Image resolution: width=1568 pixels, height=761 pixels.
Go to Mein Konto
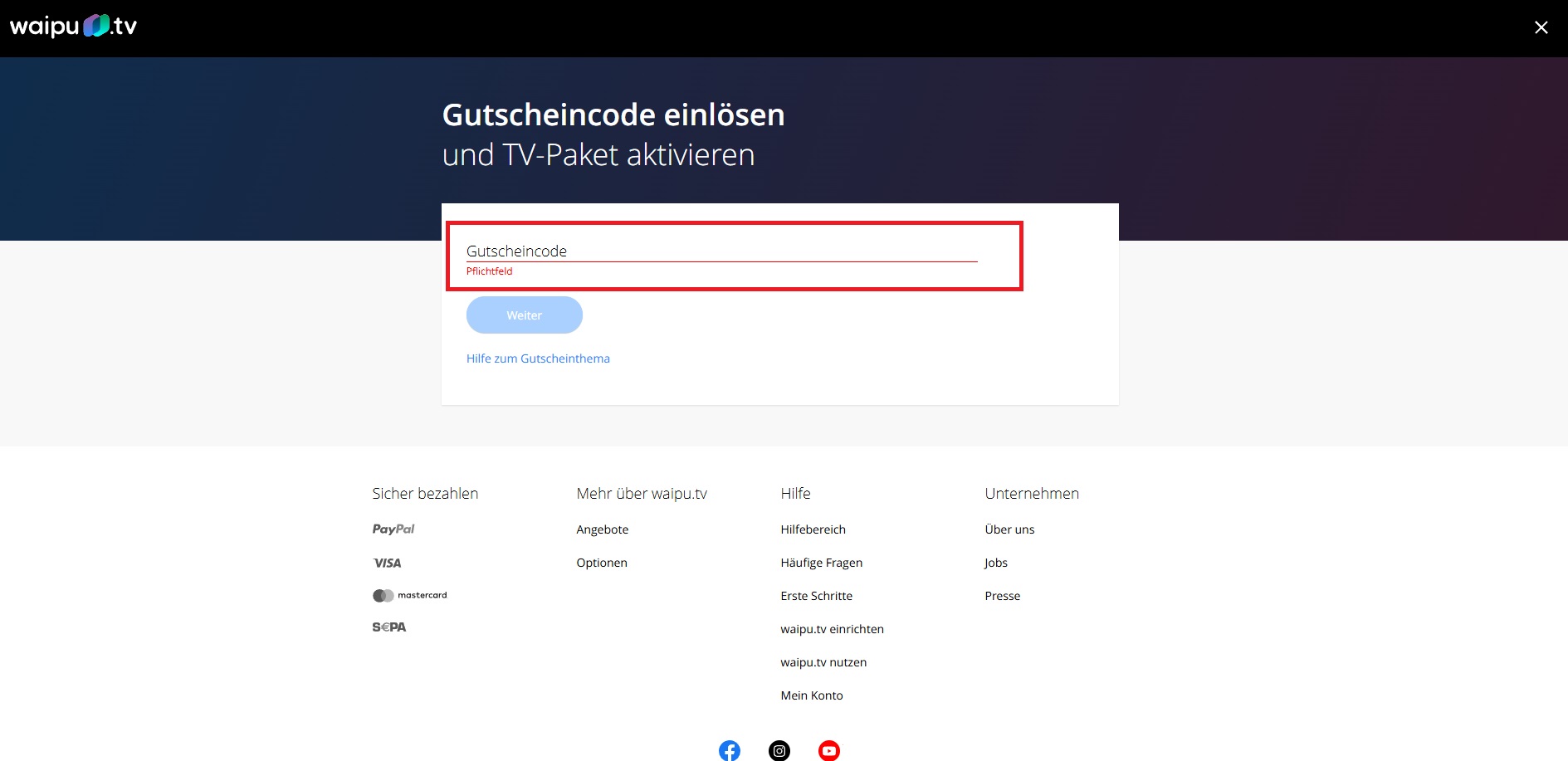(811, 695)
